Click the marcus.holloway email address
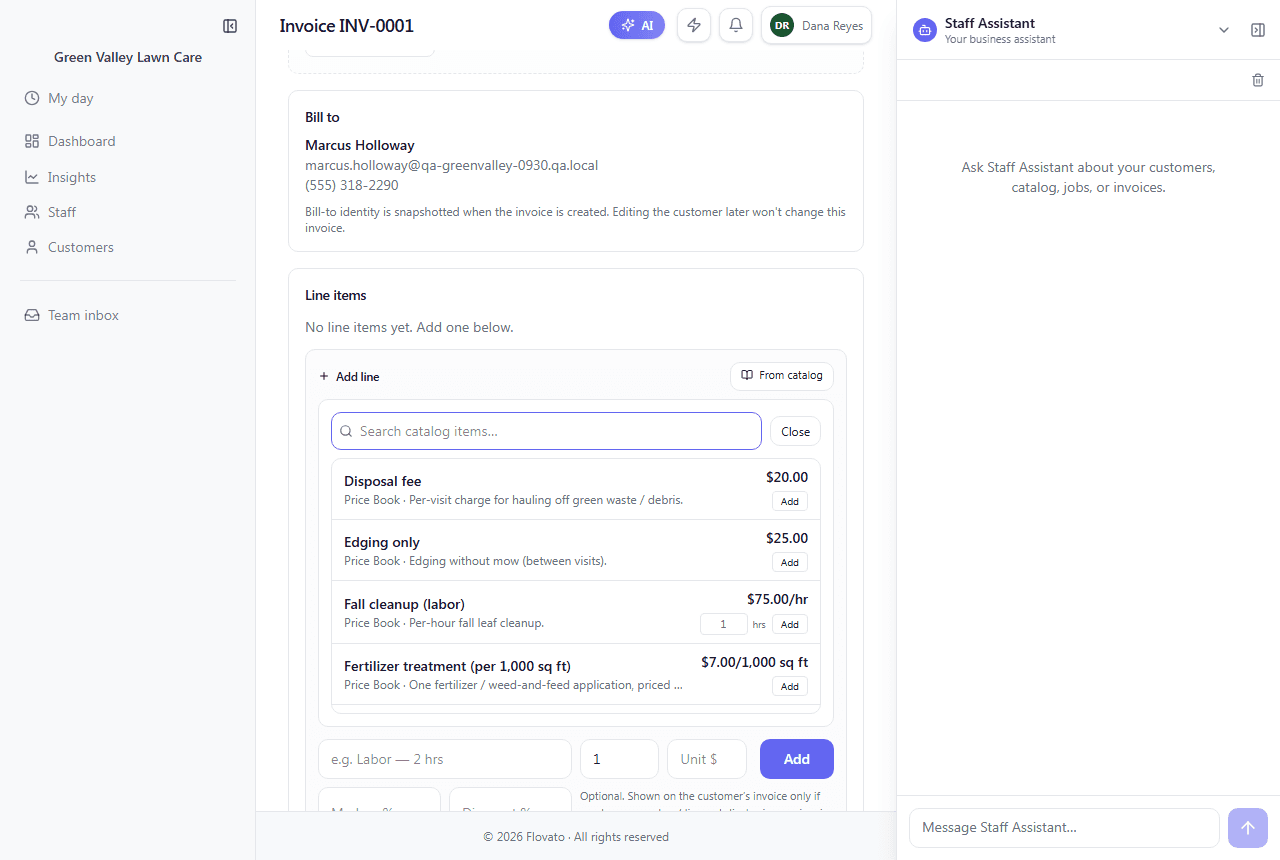The image size is (1280, 860). point(452,165)
